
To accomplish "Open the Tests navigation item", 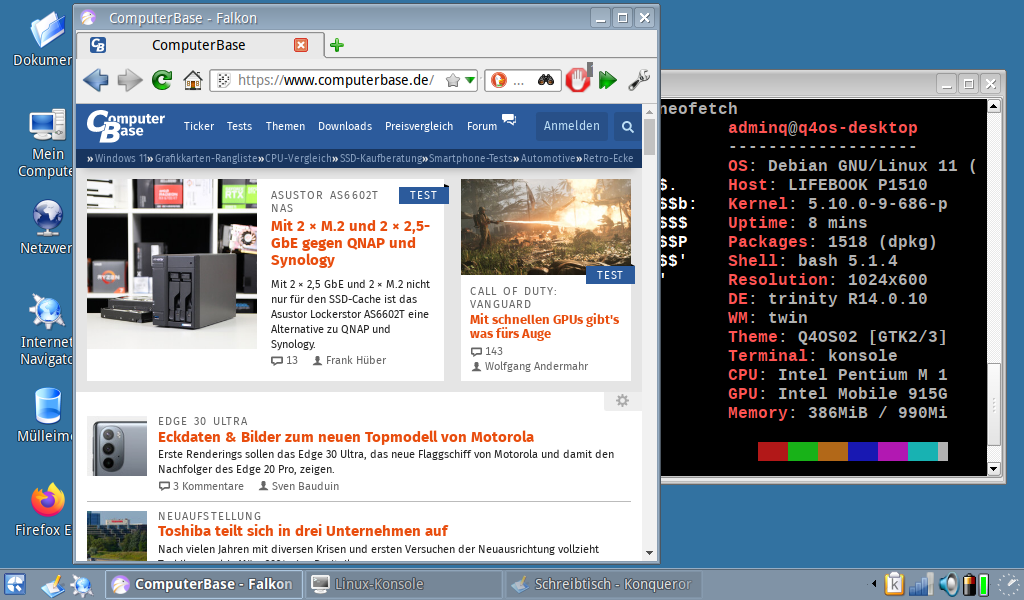I will (x=239, y=126).
